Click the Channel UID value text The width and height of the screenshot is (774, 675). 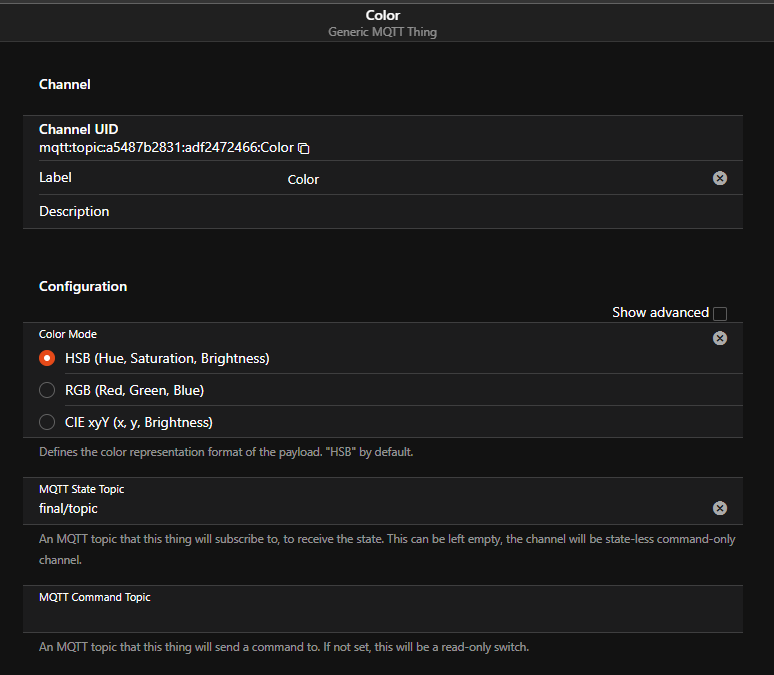tap(166, 148)
